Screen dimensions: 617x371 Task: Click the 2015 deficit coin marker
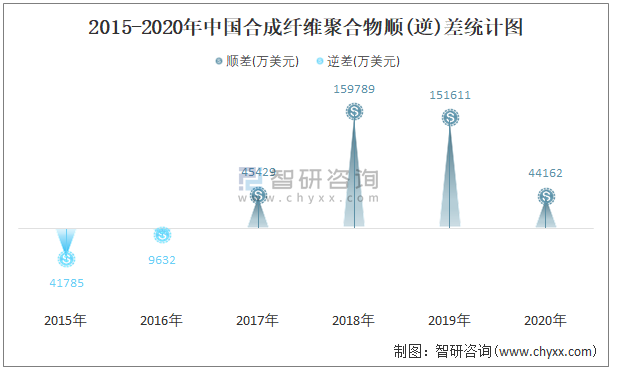click(x=66, y=258)
